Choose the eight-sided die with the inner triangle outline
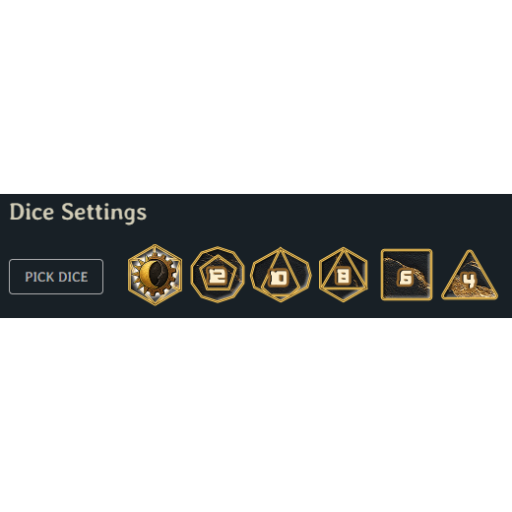Viewport: 512px width, 512px height. [343, 275]
